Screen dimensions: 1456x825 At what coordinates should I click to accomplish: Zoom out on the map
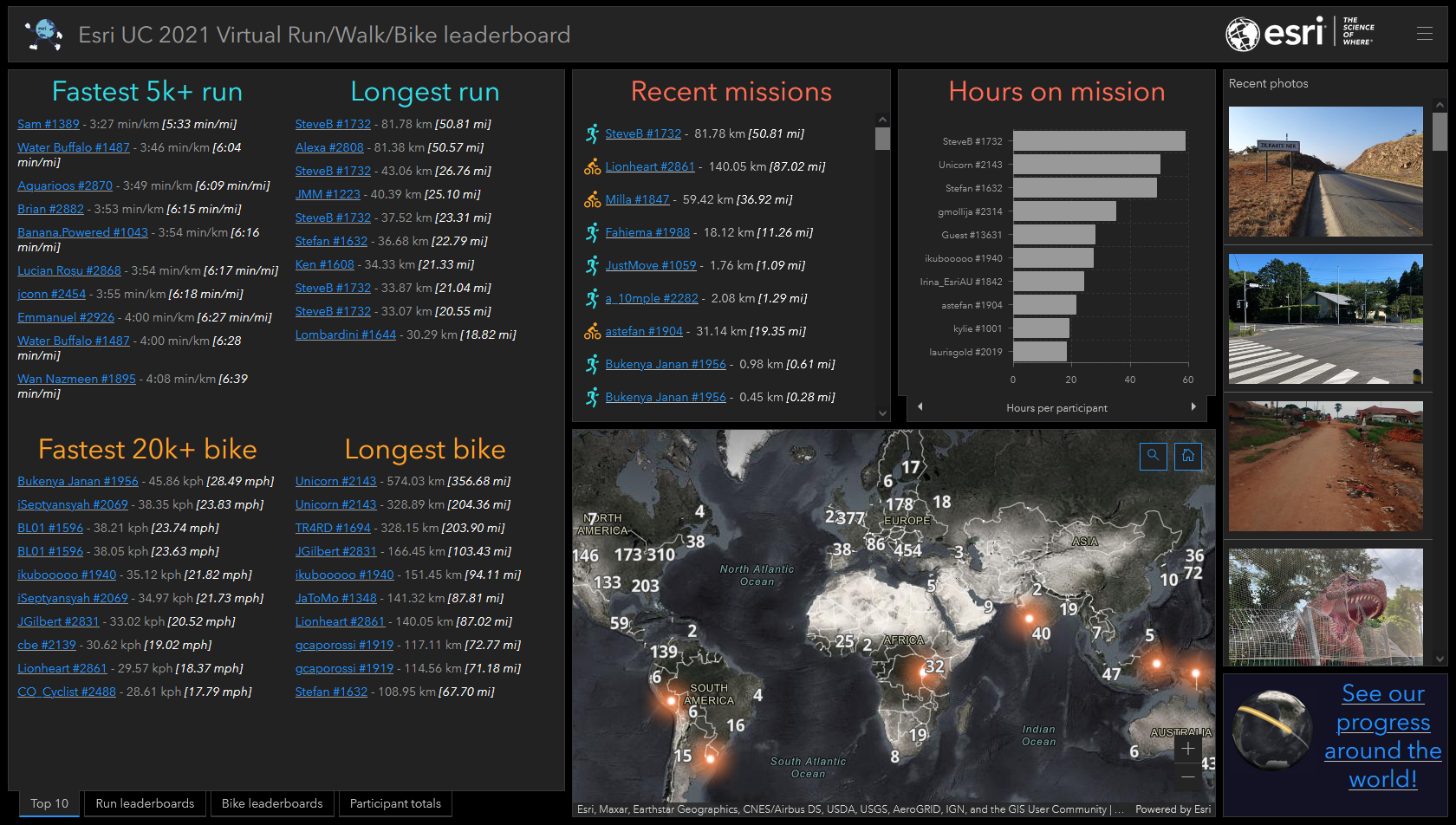1188,776
